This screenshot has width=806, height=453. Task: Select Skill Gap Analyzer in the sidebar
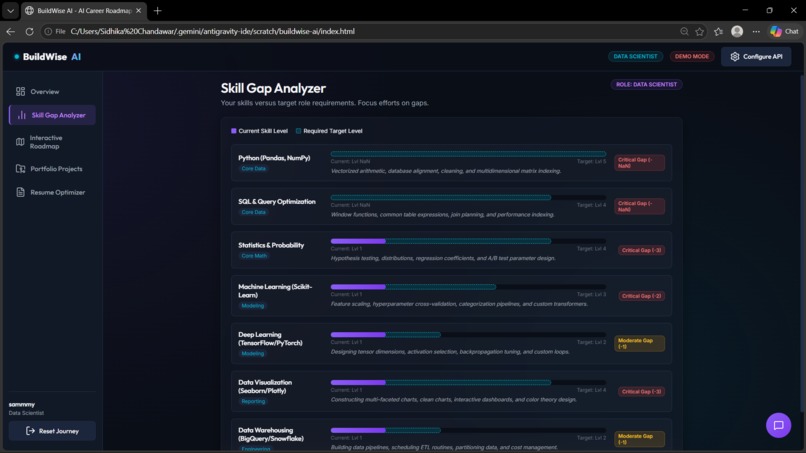tap(52, 115)
